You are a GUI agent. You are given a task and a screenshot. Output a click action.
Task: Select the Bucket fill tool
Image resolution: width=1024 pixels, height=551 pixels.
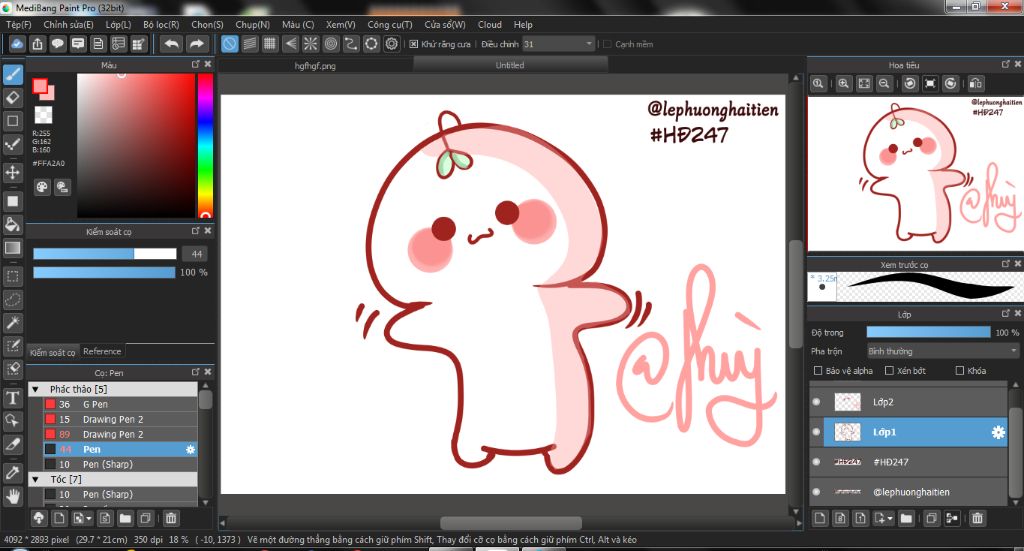pos(13,225)
